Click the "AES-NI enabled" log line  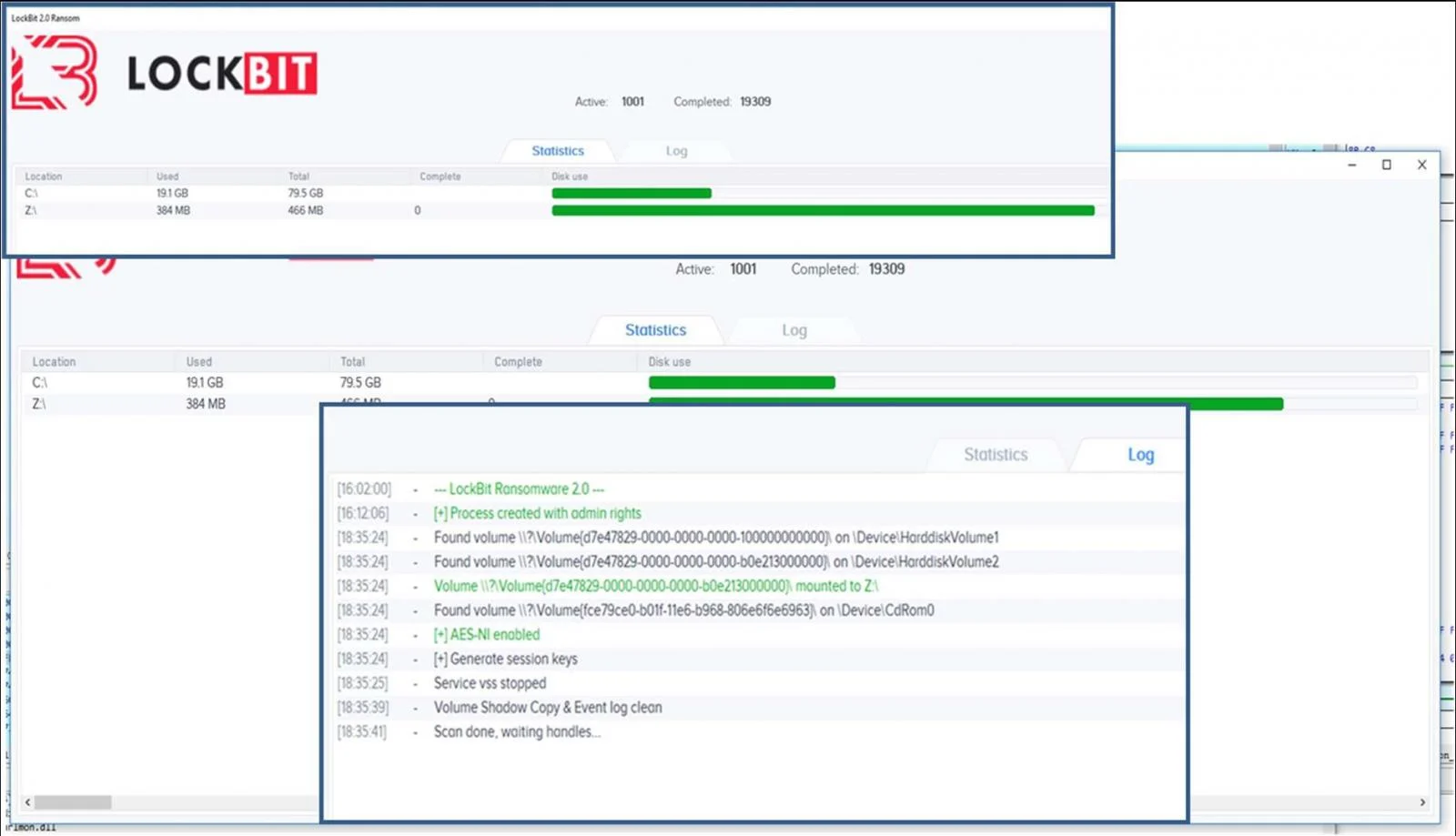(487, 635)
